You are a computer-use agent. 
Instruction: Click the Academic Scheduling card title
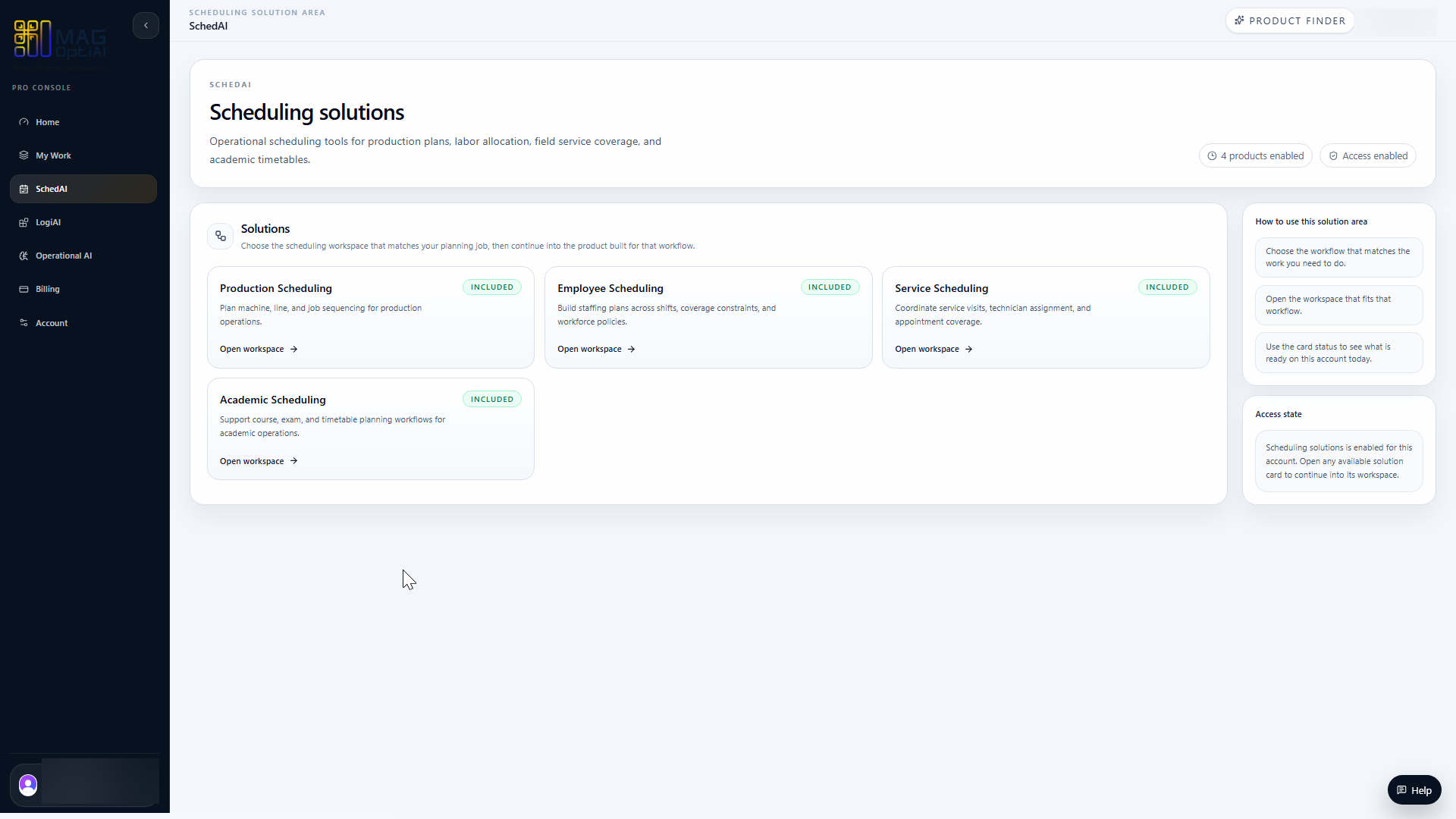click(x=273, y=400)
